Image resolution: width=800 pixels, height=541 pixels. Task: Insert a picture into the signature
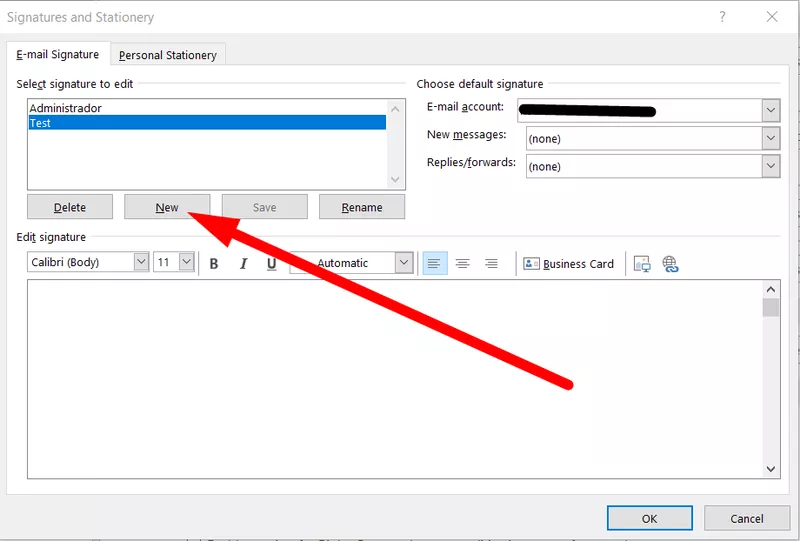pos(642,263)
